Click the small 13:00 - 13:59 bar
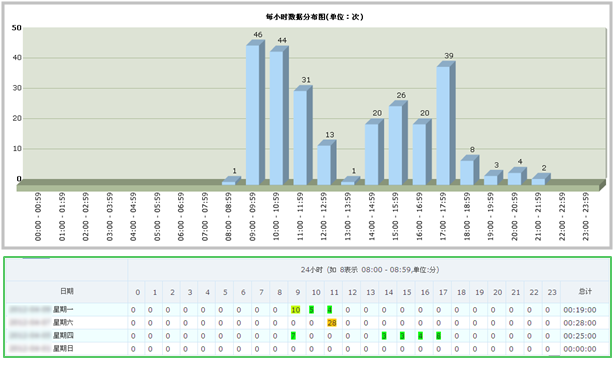The image size is (615, 365). pos(351,181)
